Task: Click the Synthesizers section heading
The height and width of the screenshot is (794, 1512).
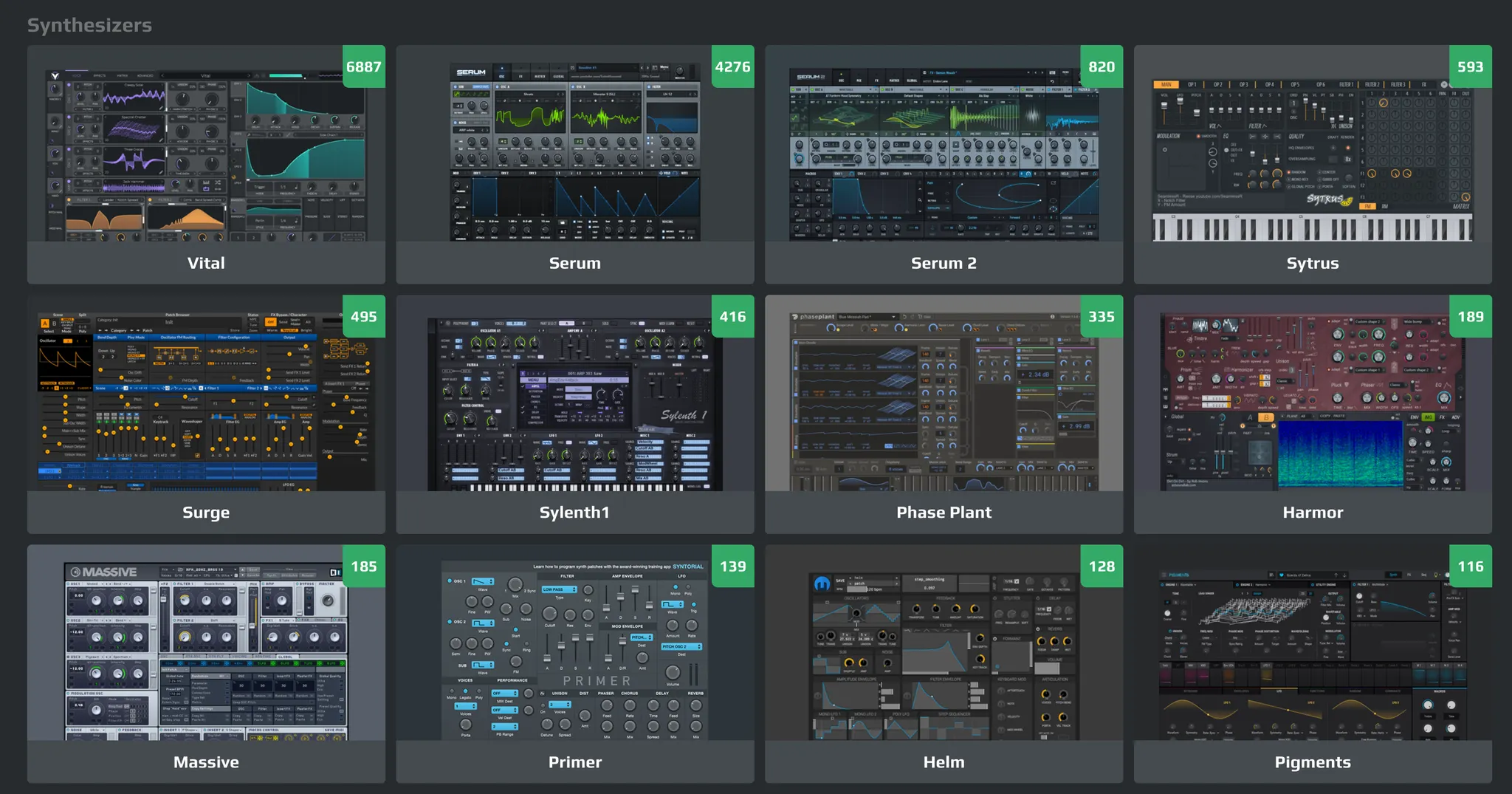Action: click(x=89, y=25)
